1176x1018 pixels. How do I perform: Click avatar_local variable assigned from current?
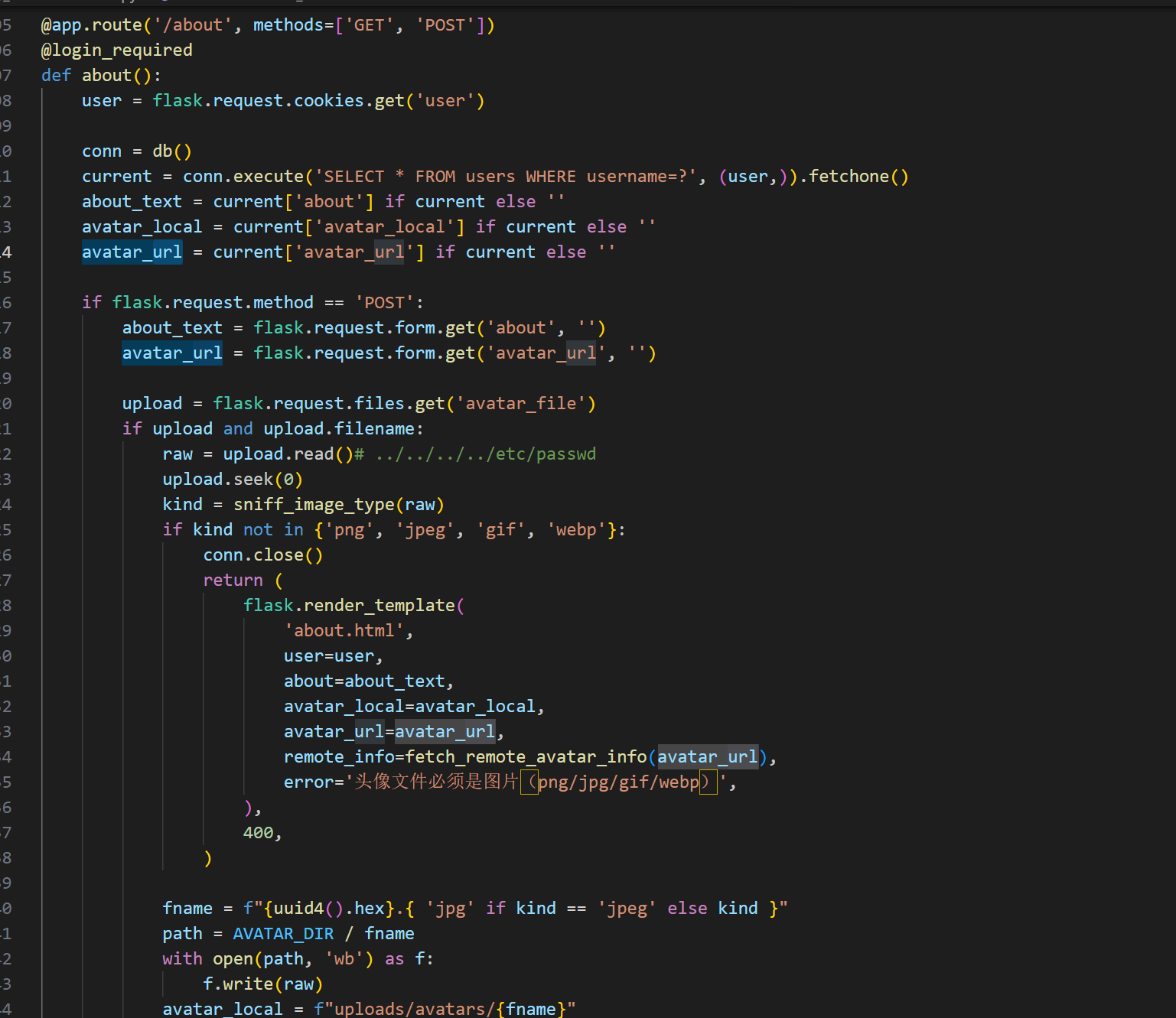pos(142,227)
